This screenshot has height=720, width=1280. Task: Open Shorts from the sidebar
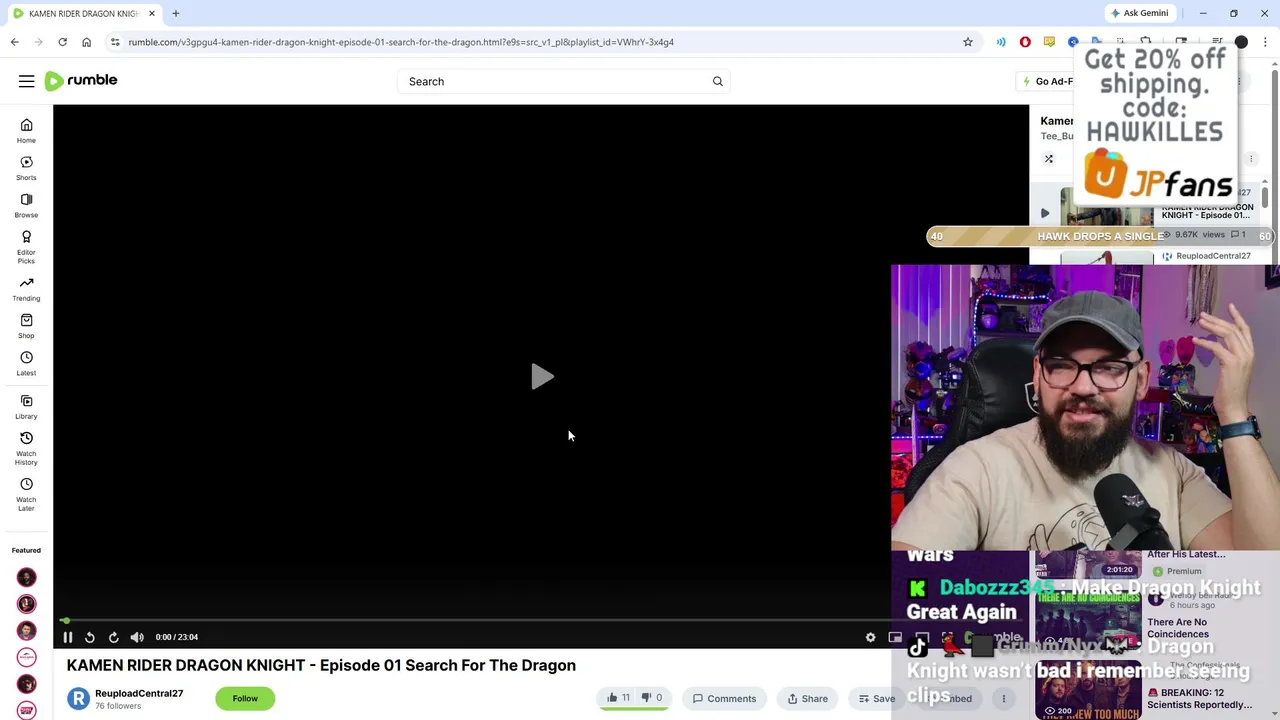point(26,168)
